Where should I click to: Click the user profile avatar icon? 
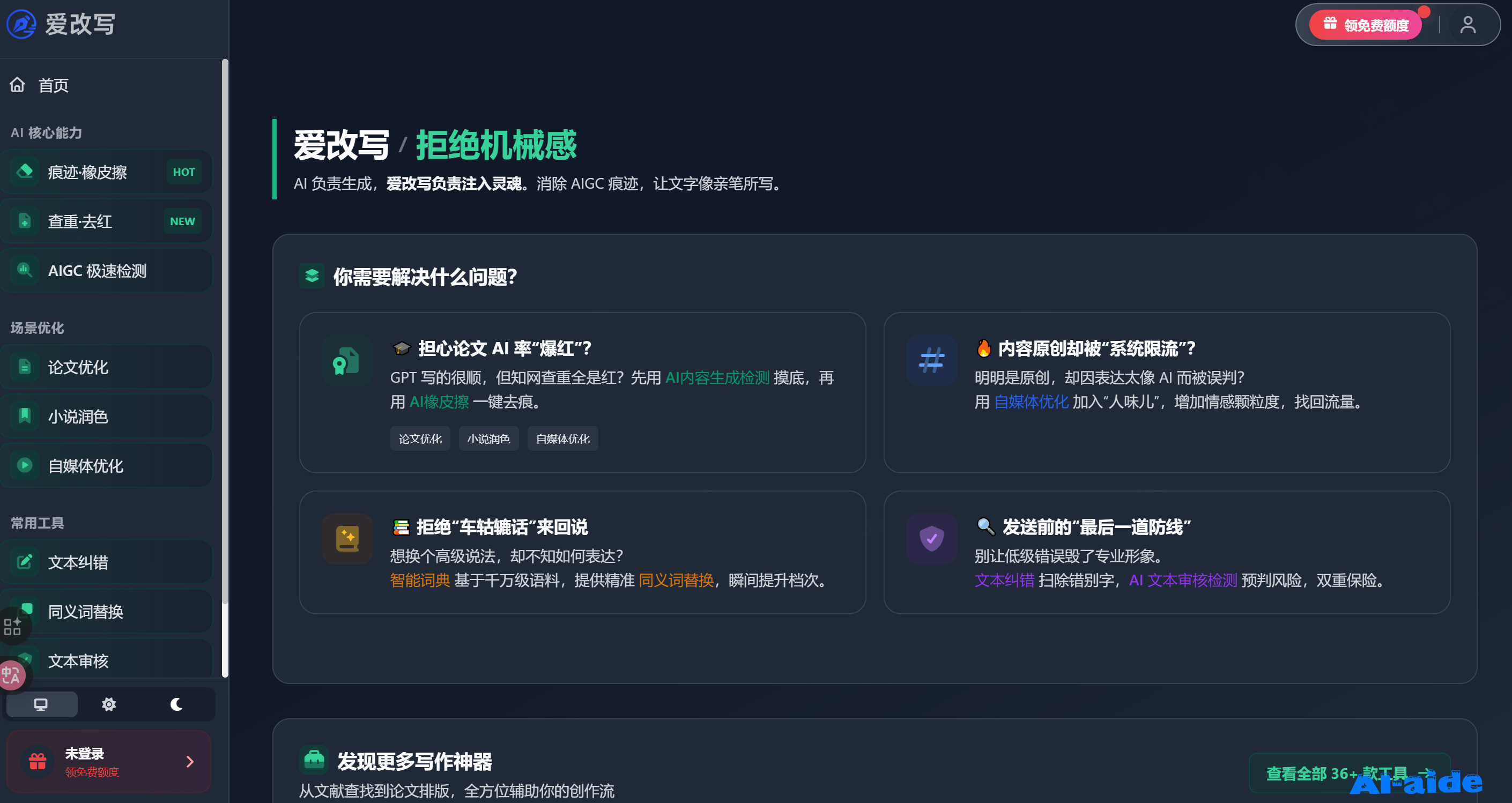(x=1467, y=25)
